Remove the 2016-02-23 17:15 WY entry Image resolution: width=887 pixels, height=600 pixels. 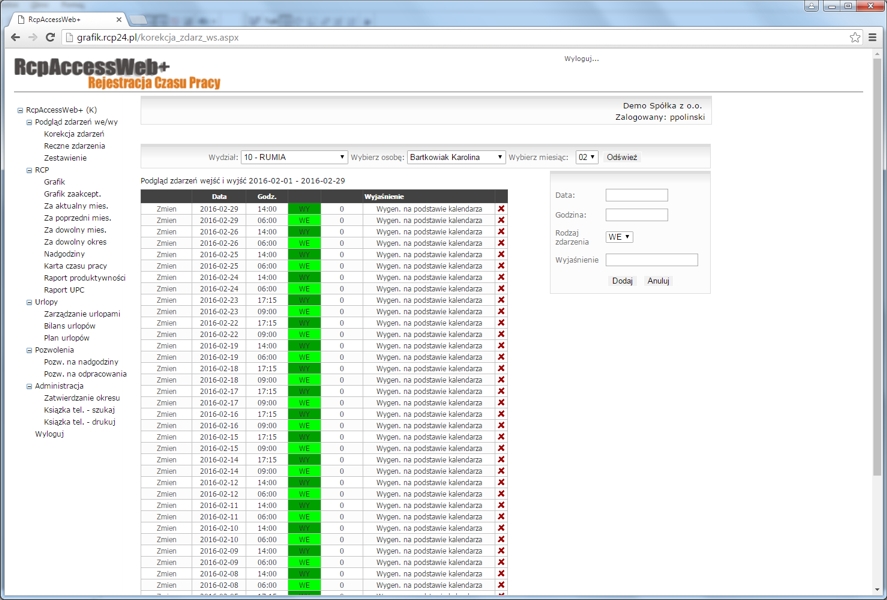tap(501, 300)
